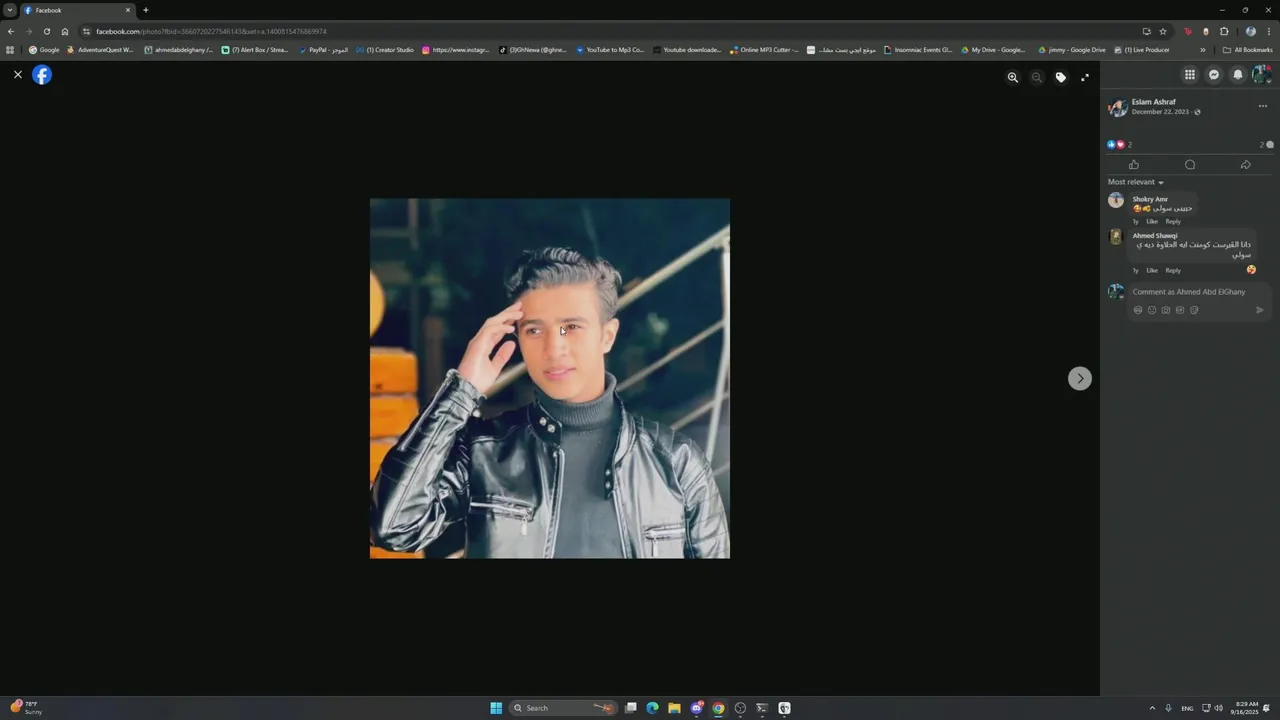Go back in browser history

tap(11, 31)
